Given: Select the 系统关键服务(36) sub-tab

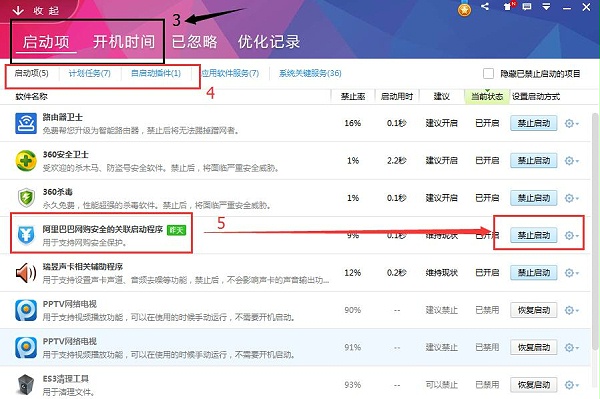Looking at the screenshot, I should pos(310,73).
